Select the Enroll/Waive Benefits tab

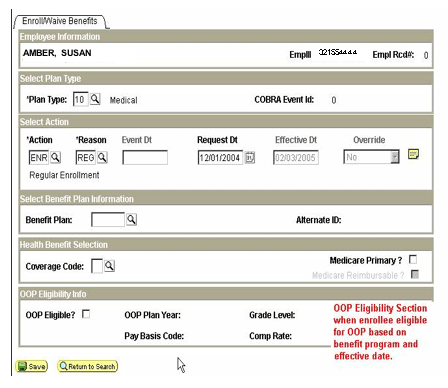[x=60, y=21]
